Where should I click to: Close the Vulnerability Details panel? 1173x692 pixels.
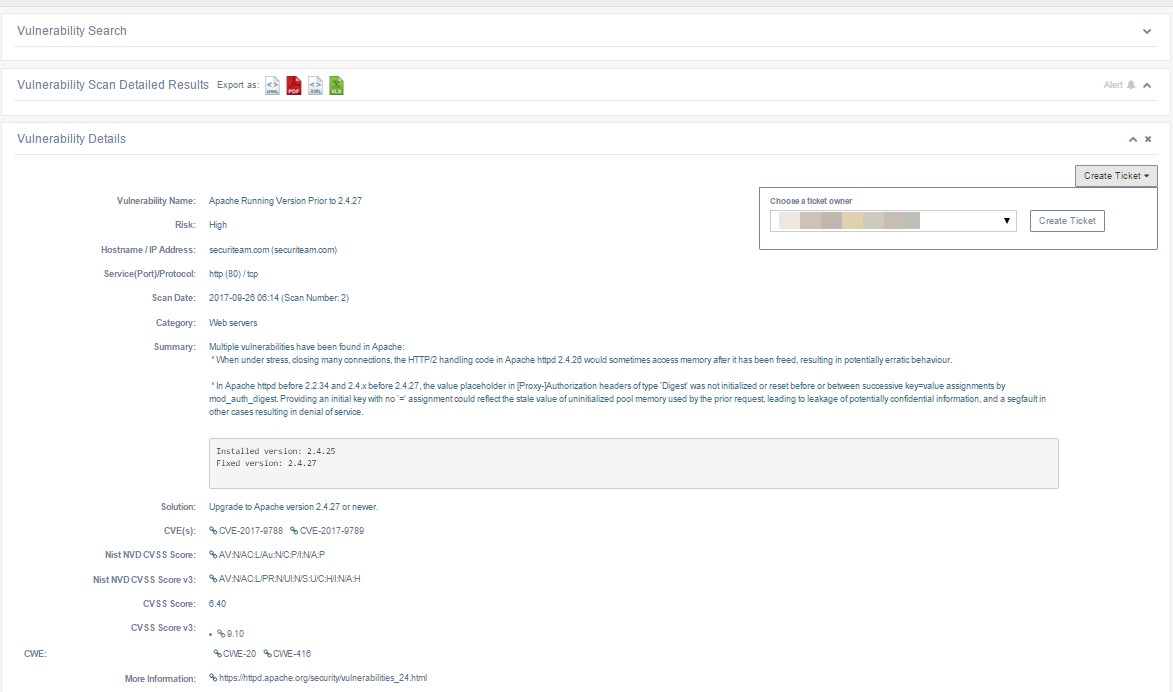[1148, 140]
